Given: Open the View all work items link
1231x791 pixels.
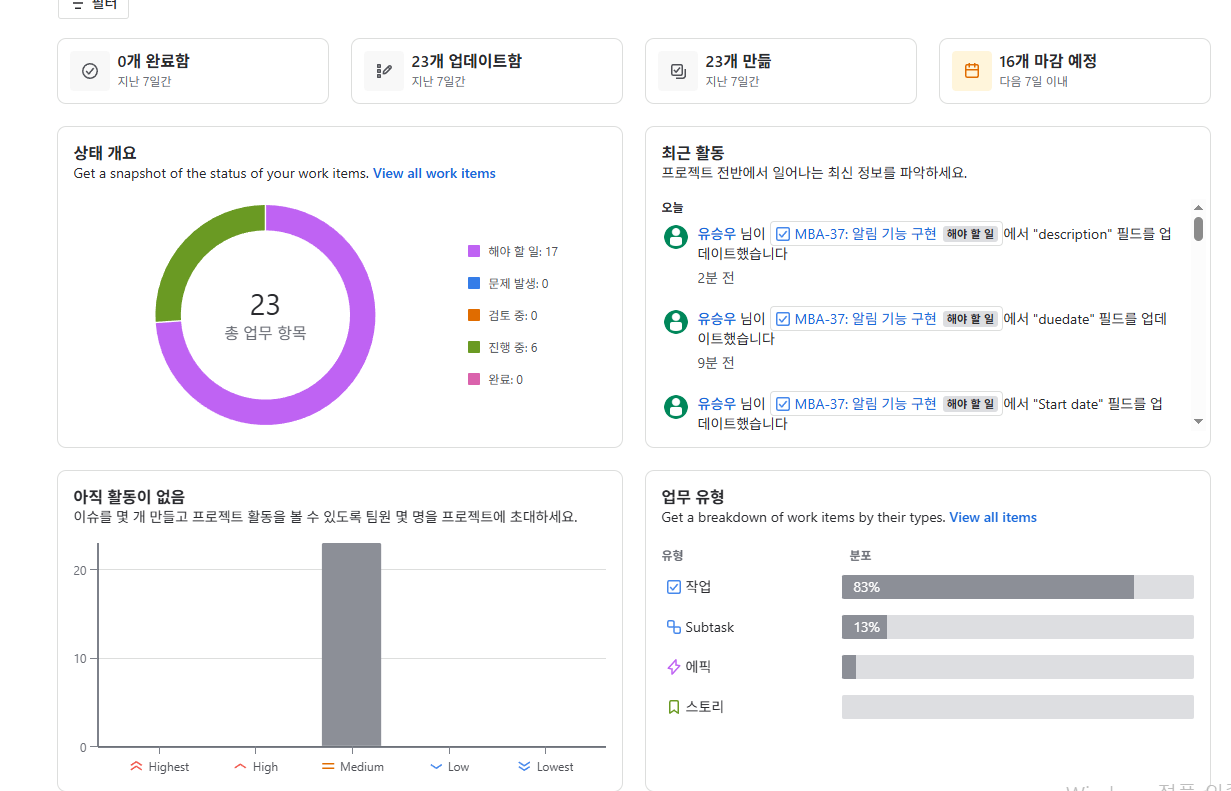Looking at the screenshot, I should point(434,173).
